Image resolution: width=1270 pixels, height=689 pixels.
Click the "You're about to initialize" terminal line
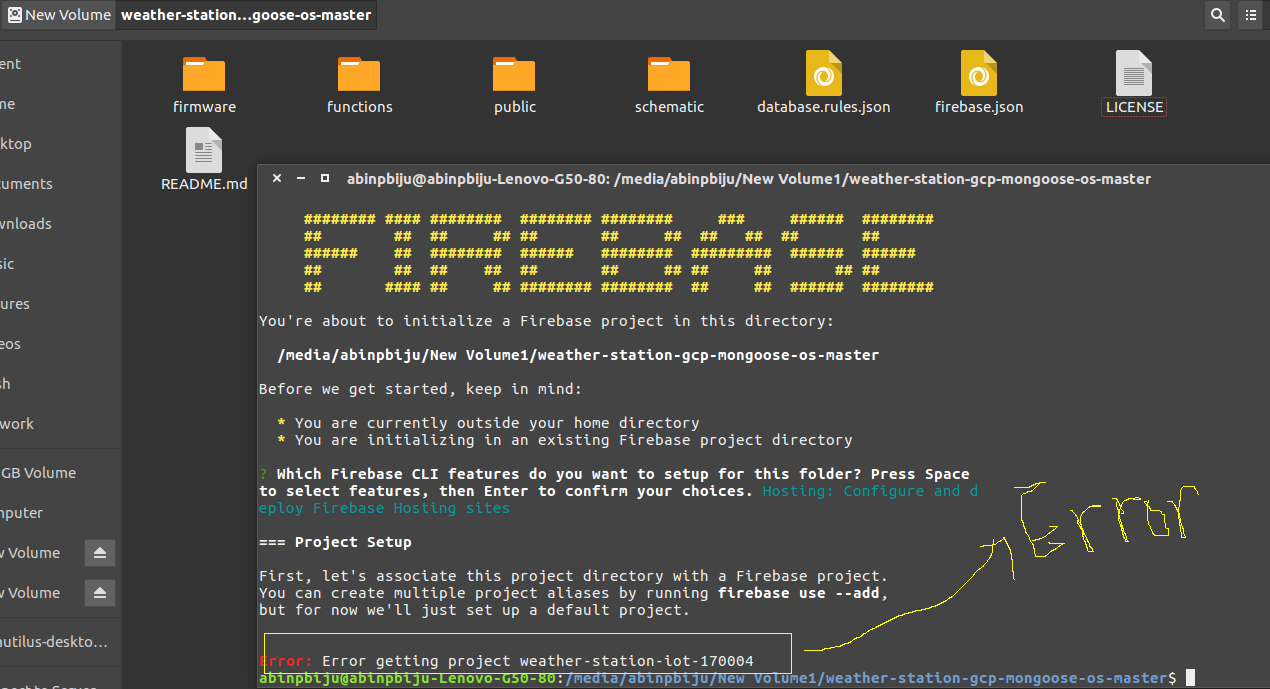546,321
